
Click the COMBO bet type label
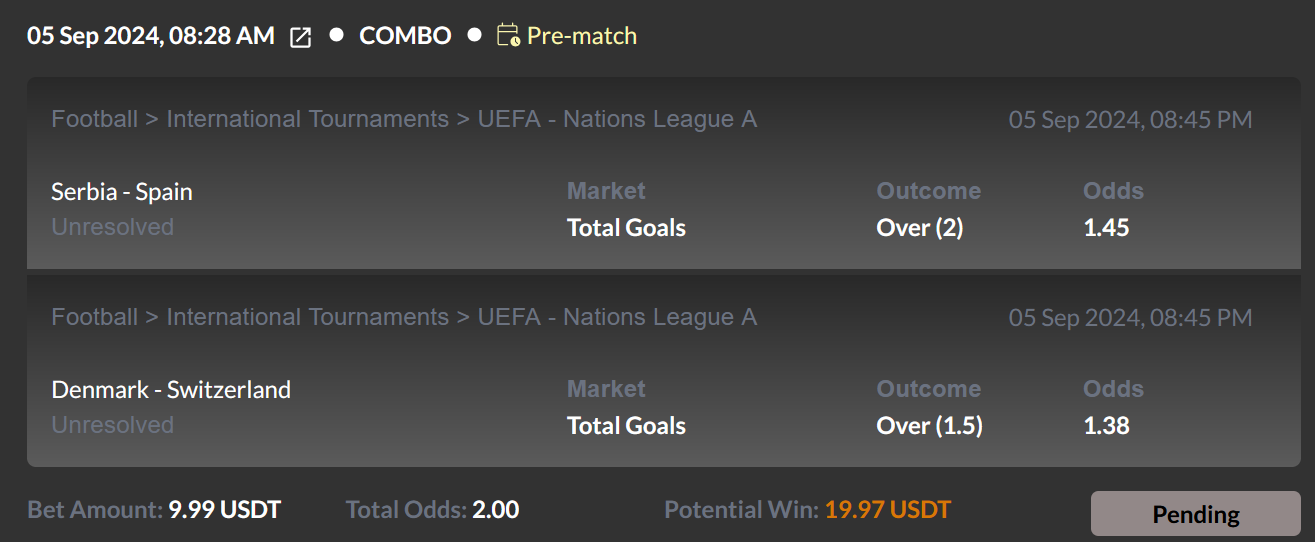click(405, 36)
